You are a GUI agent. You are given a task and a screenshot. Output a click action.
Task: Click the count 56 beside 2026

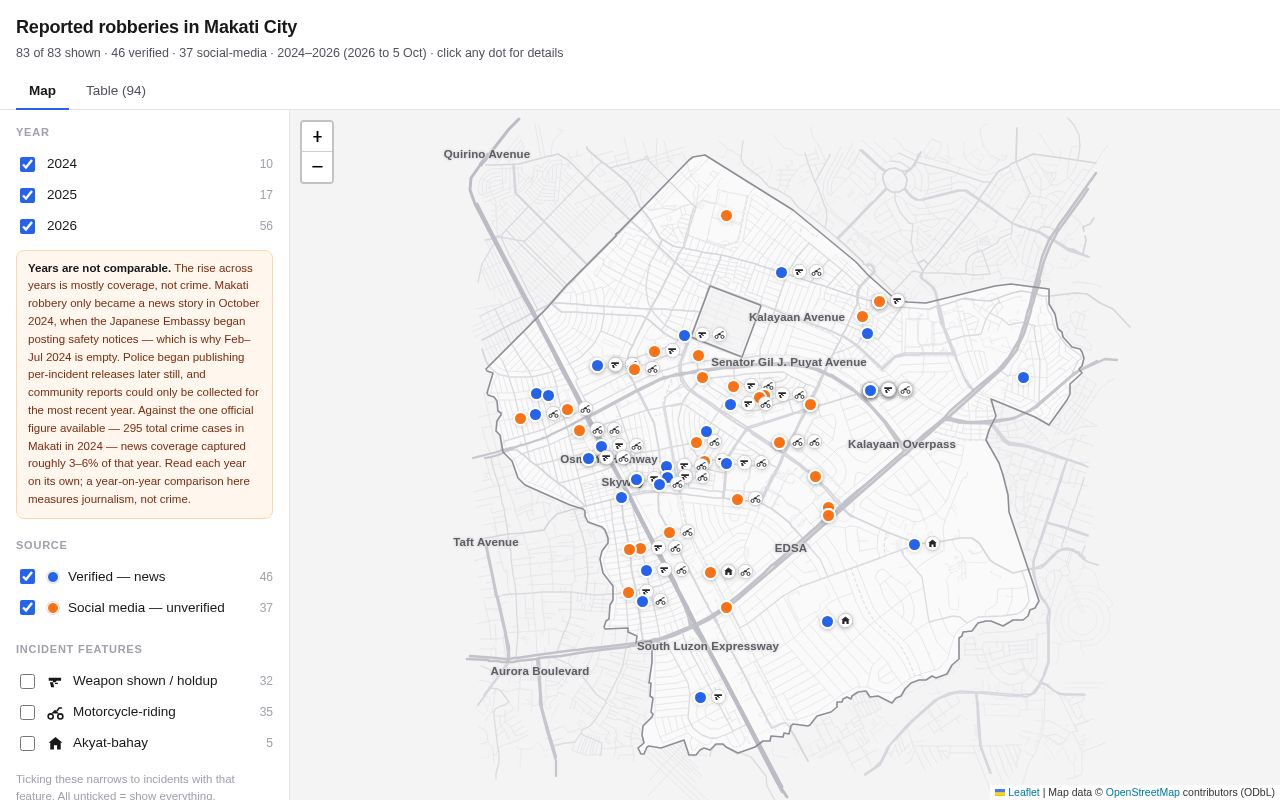tap(266, 226)
